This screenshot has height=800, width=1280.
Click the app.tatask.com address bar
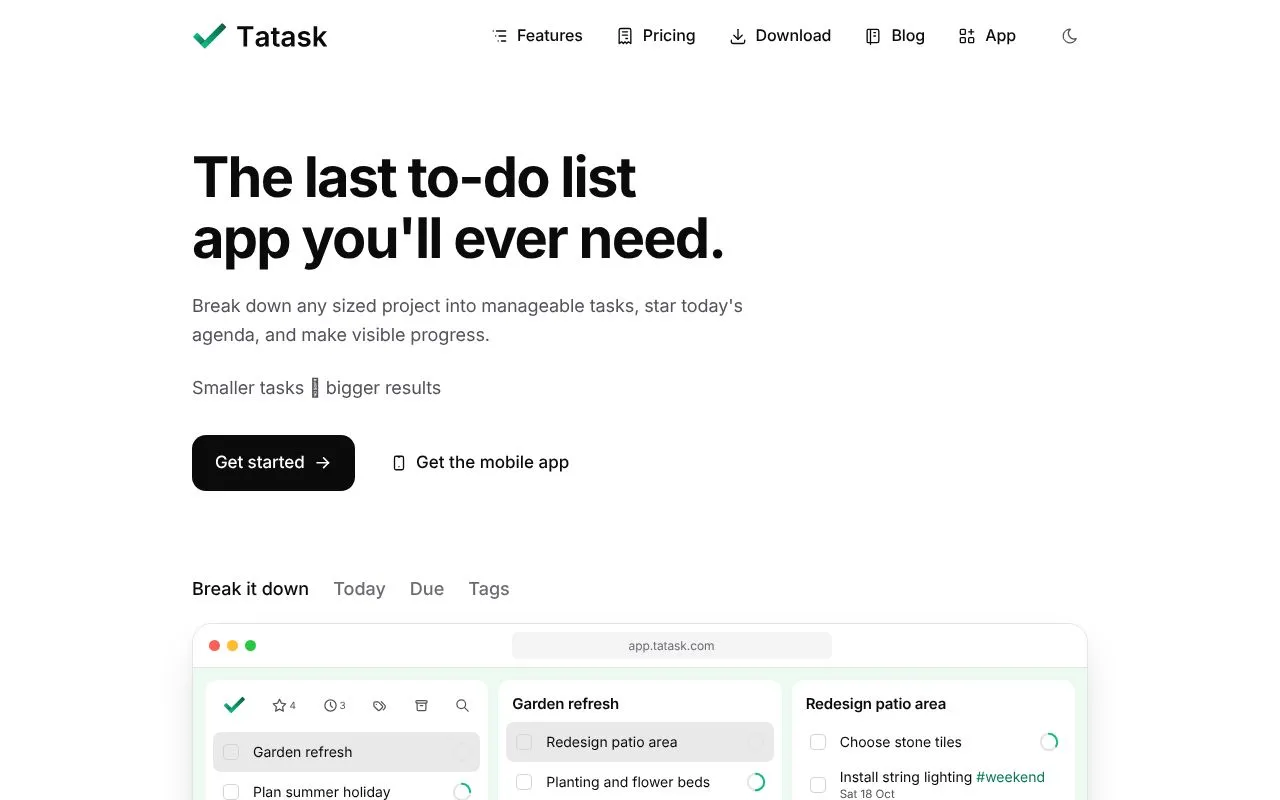click(x=672, y=646)
